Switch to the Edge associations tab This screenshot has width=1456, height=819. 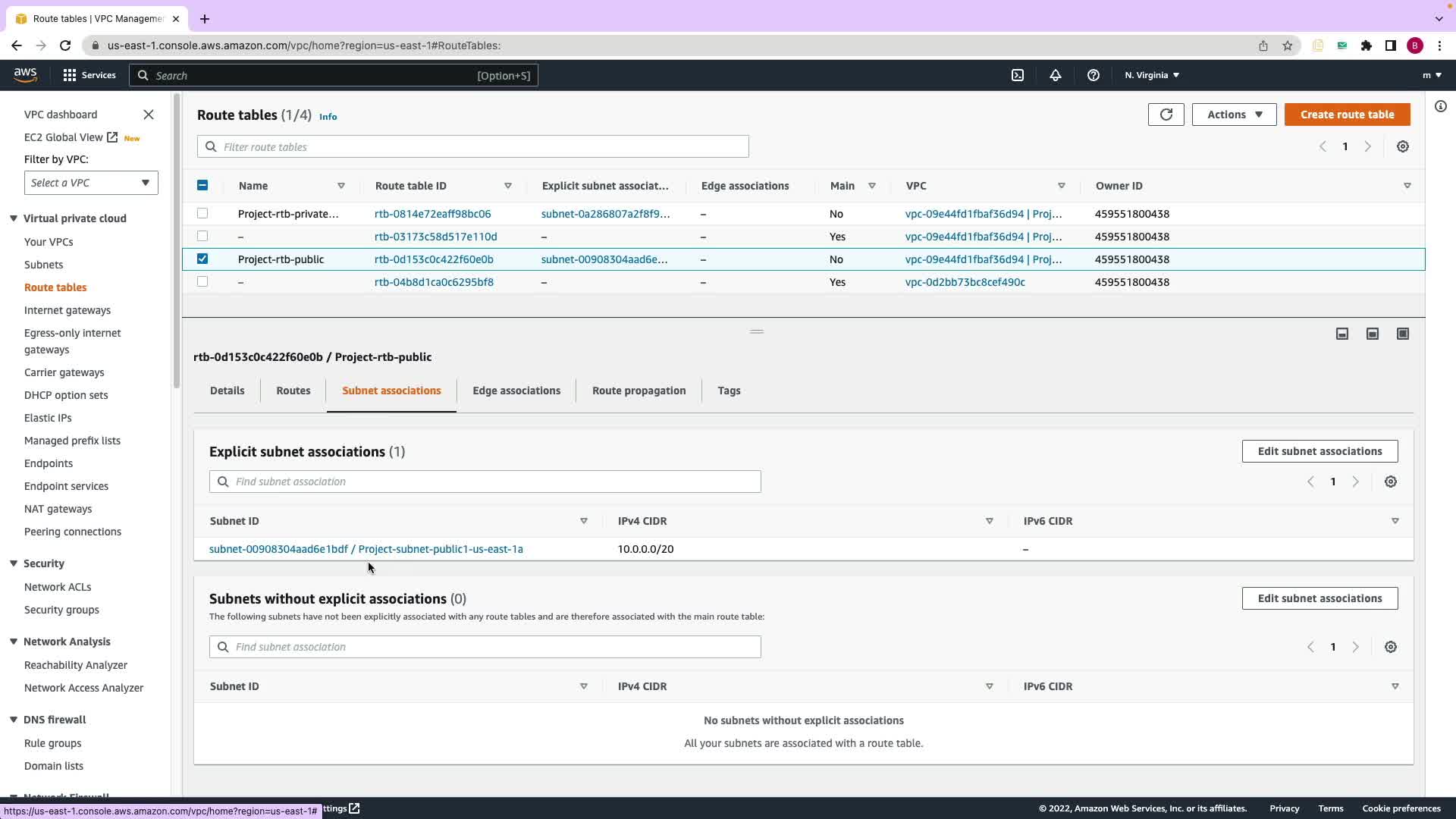point(516,391)
